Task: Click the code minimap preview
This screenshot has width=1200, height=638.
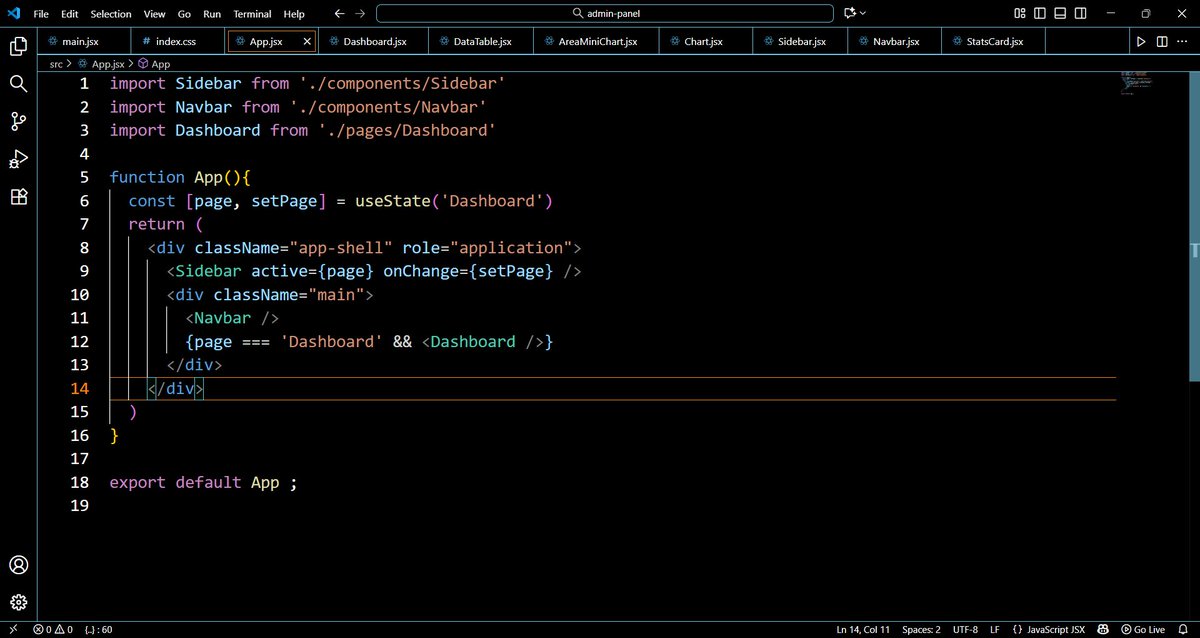Action: (x=1135, y=82)
